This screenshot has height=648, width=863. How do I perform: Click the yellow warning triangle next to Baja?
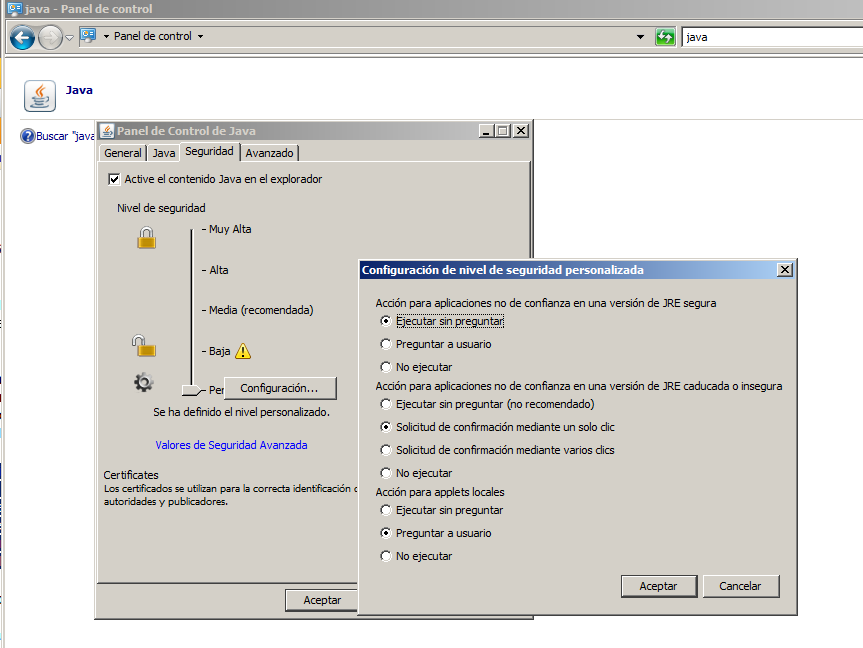(243, 351)
